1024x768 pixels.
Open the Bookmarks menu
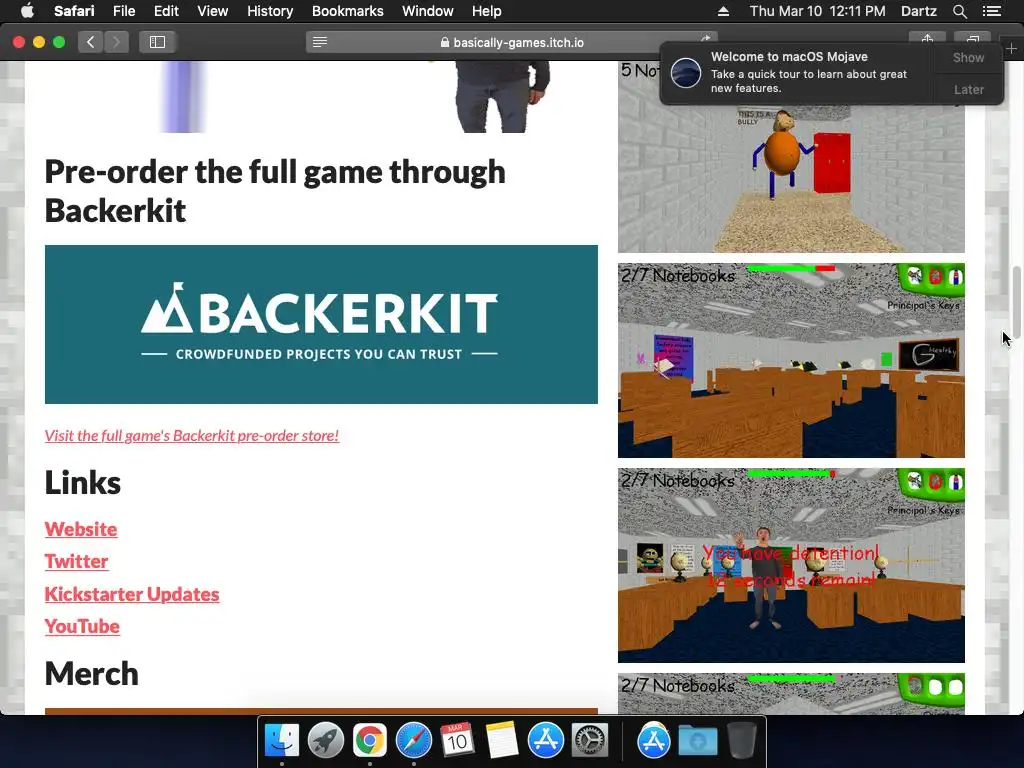pyautogui.click(x=347, y=11)
